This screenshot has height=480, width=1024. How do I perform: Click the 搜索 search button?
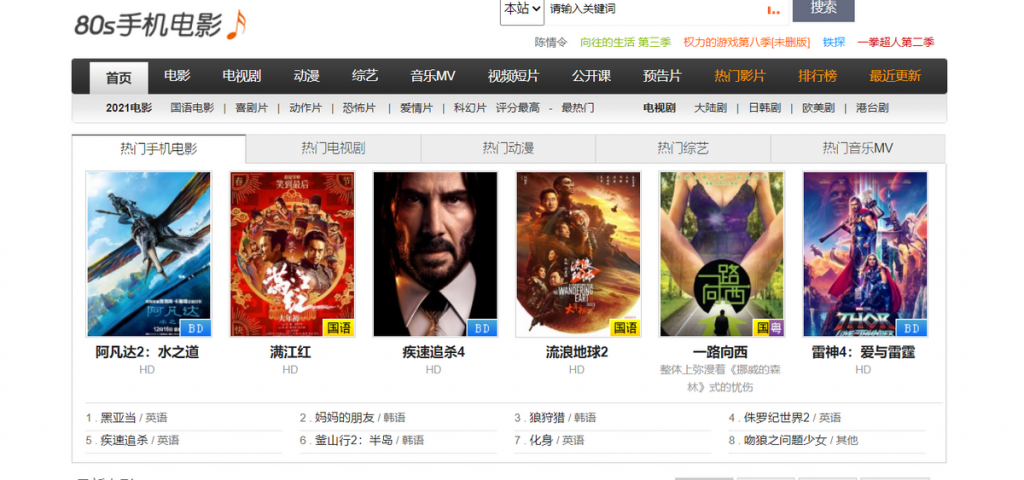823,8
